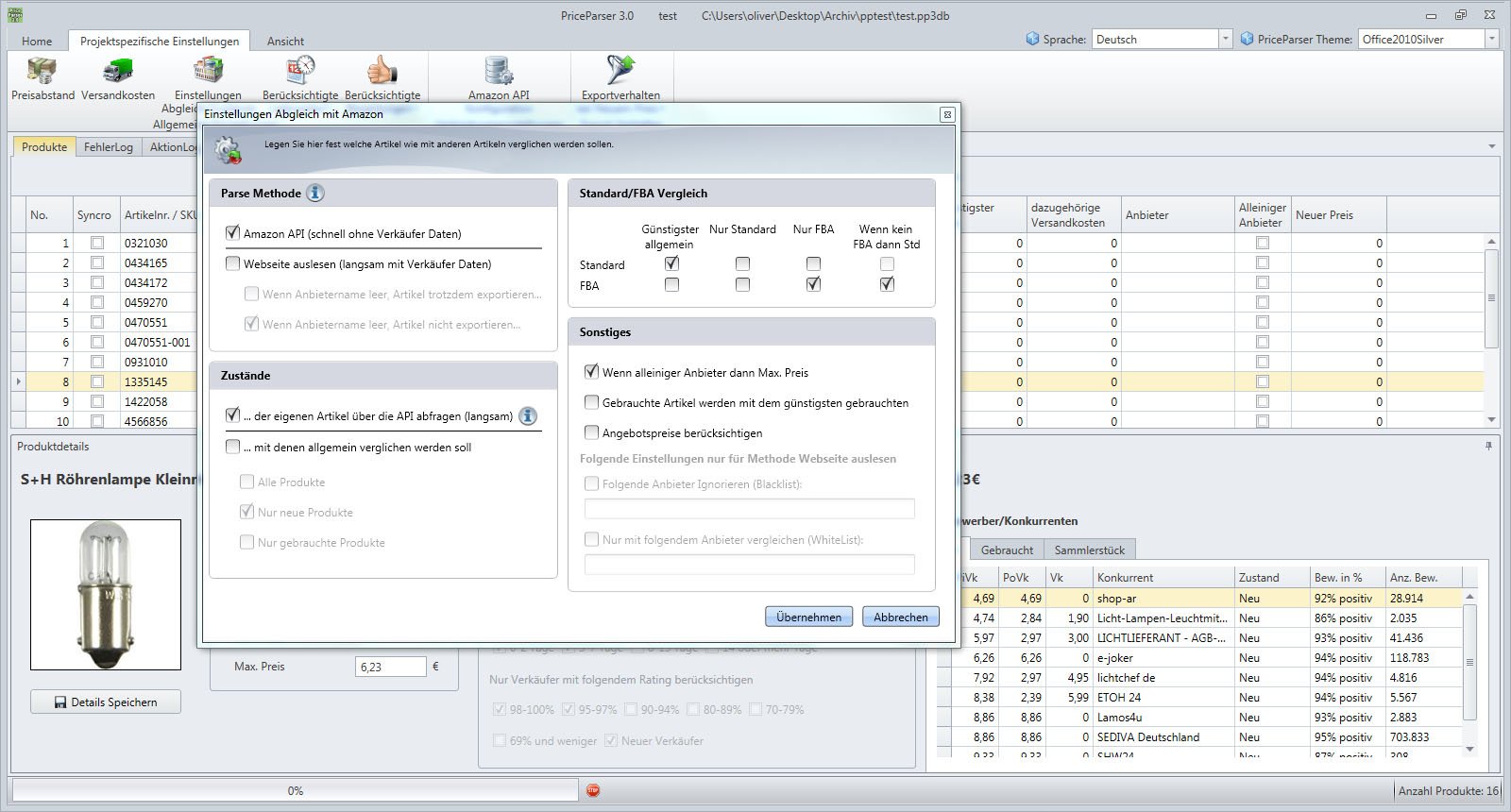Click the Max. Preis field showing 6,23

(x=391, y=667)
